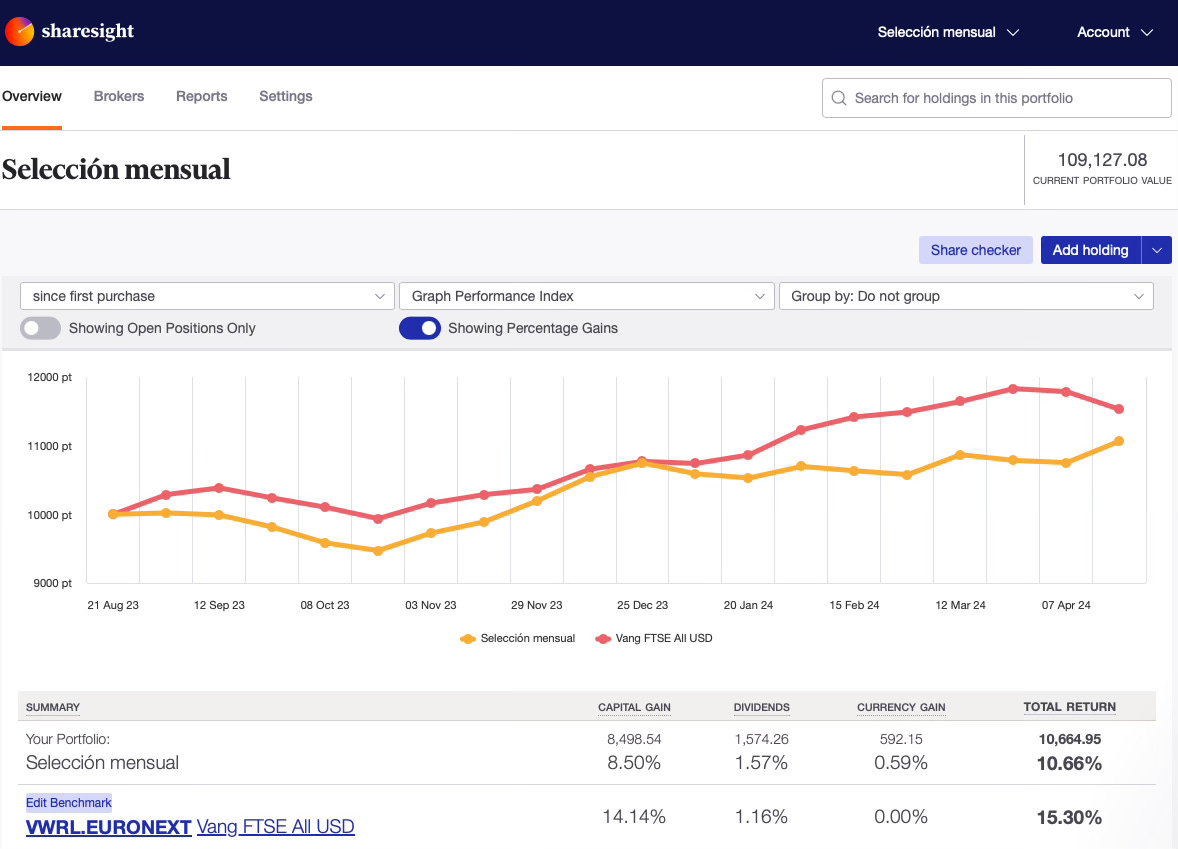Click the TOTAL RETURN column header
Screen dimensions: 1178x849
pos(1069,707)
